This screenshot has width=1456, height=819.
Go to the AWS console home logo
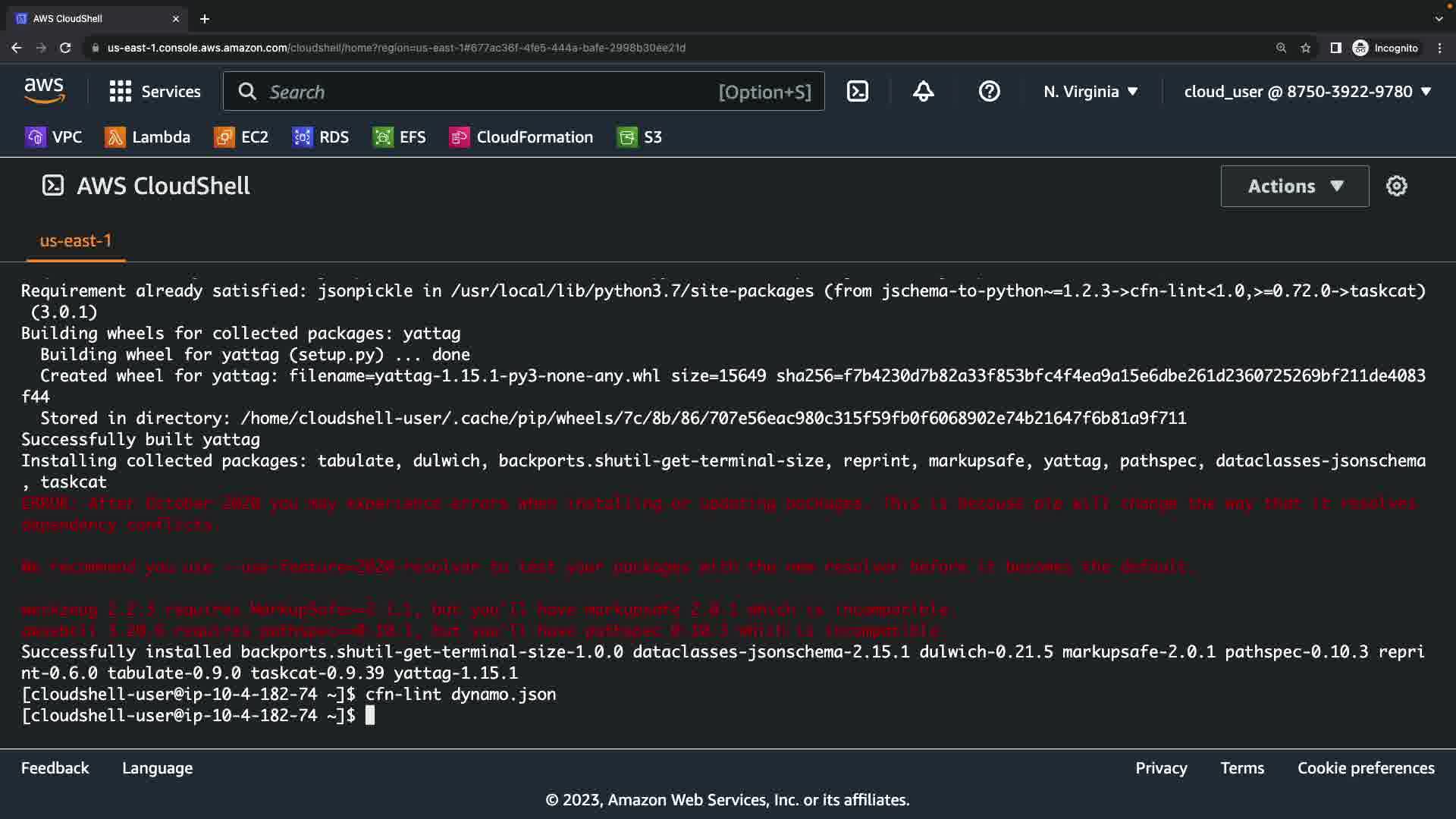coord(44,92)
